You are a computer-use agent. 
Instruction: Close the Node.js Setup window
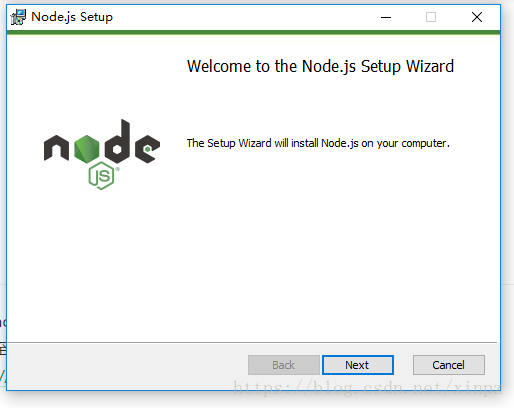tap(477, 17)
